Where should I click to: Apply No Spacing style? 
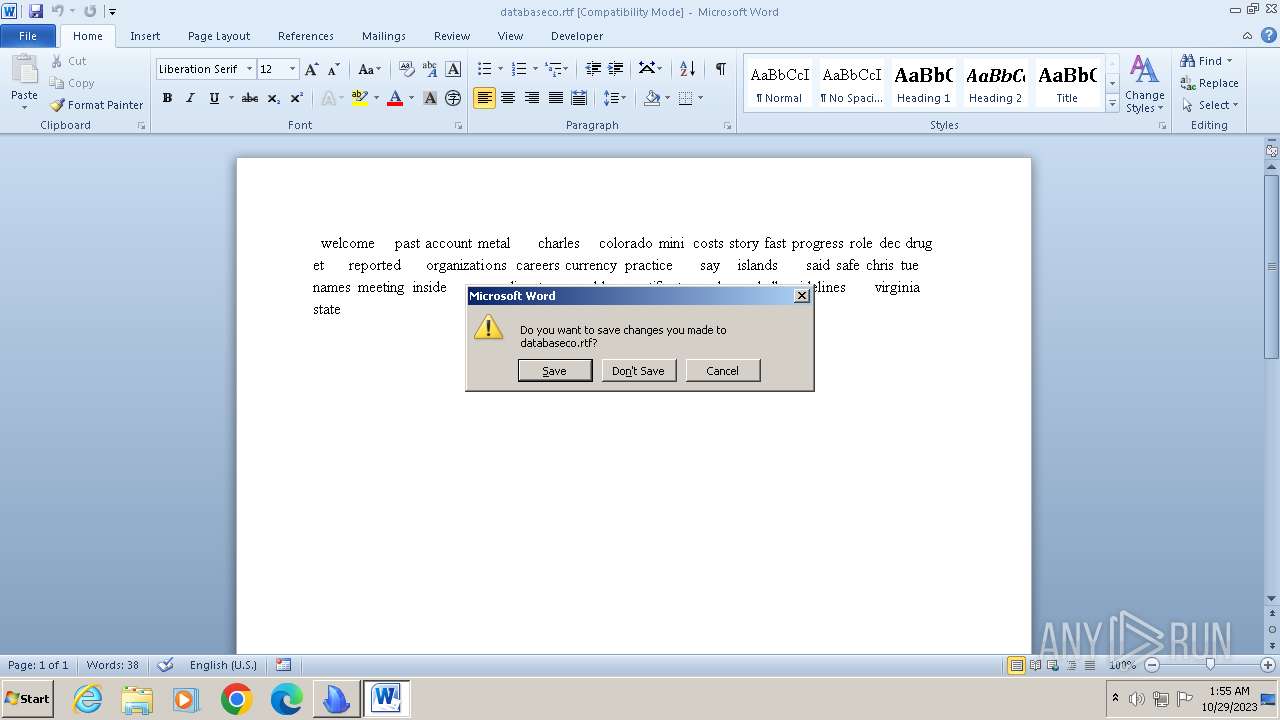coord(852,83)
